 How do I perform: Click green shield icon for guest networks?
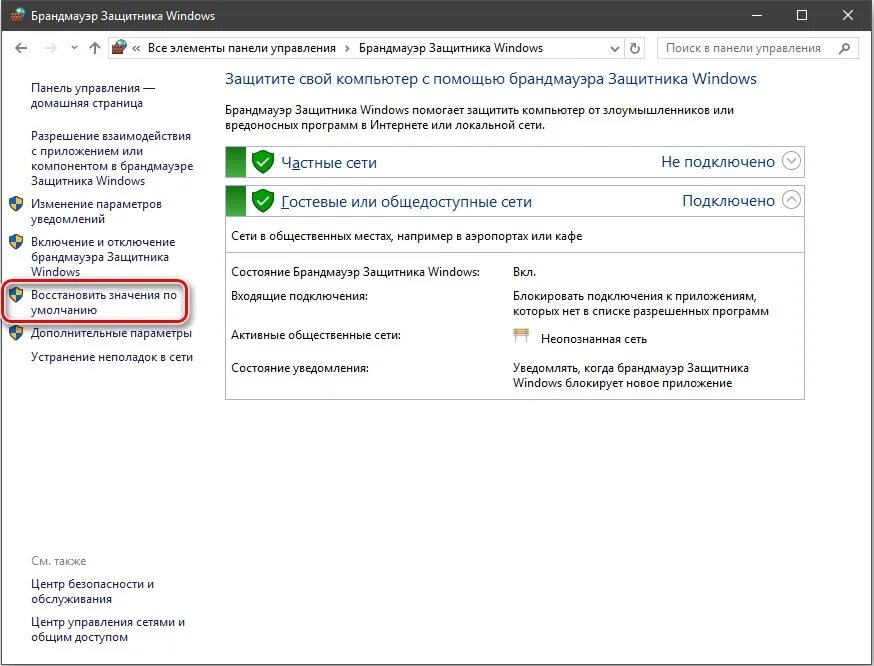(x=263, y=201)
